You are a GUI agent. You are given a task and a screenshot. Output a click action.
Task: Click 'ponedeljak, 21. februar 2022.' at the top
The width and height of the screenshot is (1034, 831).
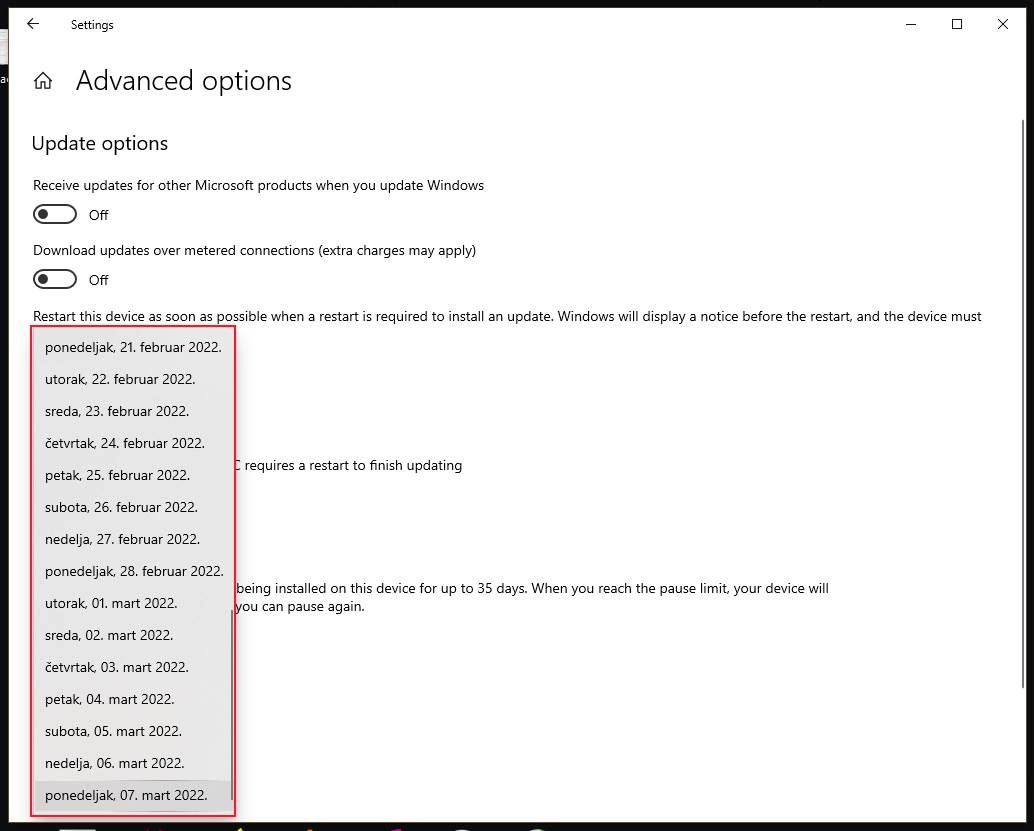tap(132, 347)
